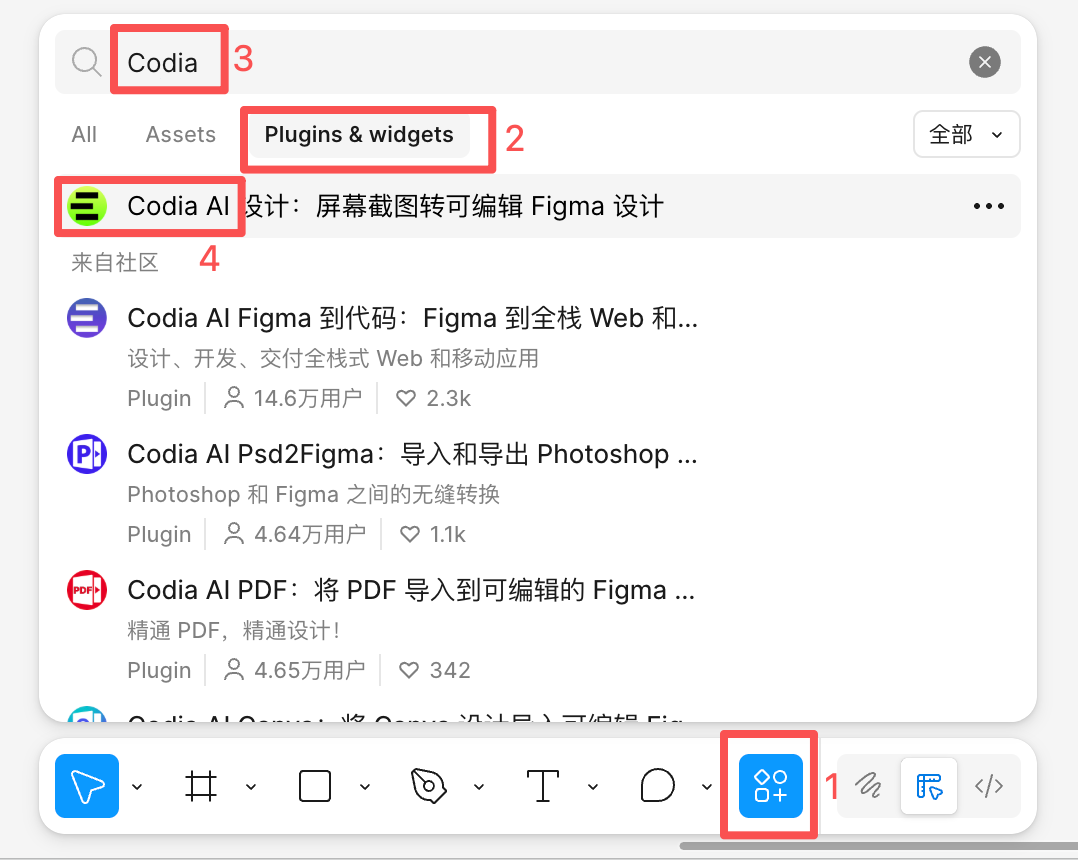The width and height of the screenshot is (1078, 860).
Task: Expand Comment tool options chevron
Action: coord(707,786)
